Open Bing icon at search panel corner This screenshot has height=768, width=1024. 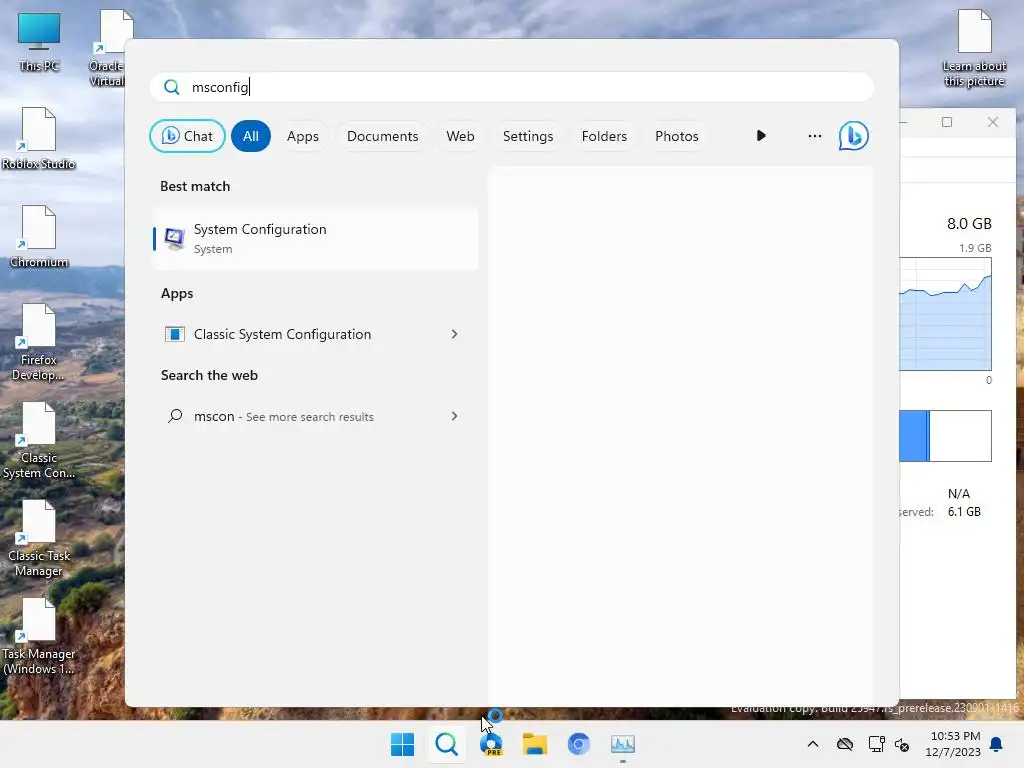[854, 136]
